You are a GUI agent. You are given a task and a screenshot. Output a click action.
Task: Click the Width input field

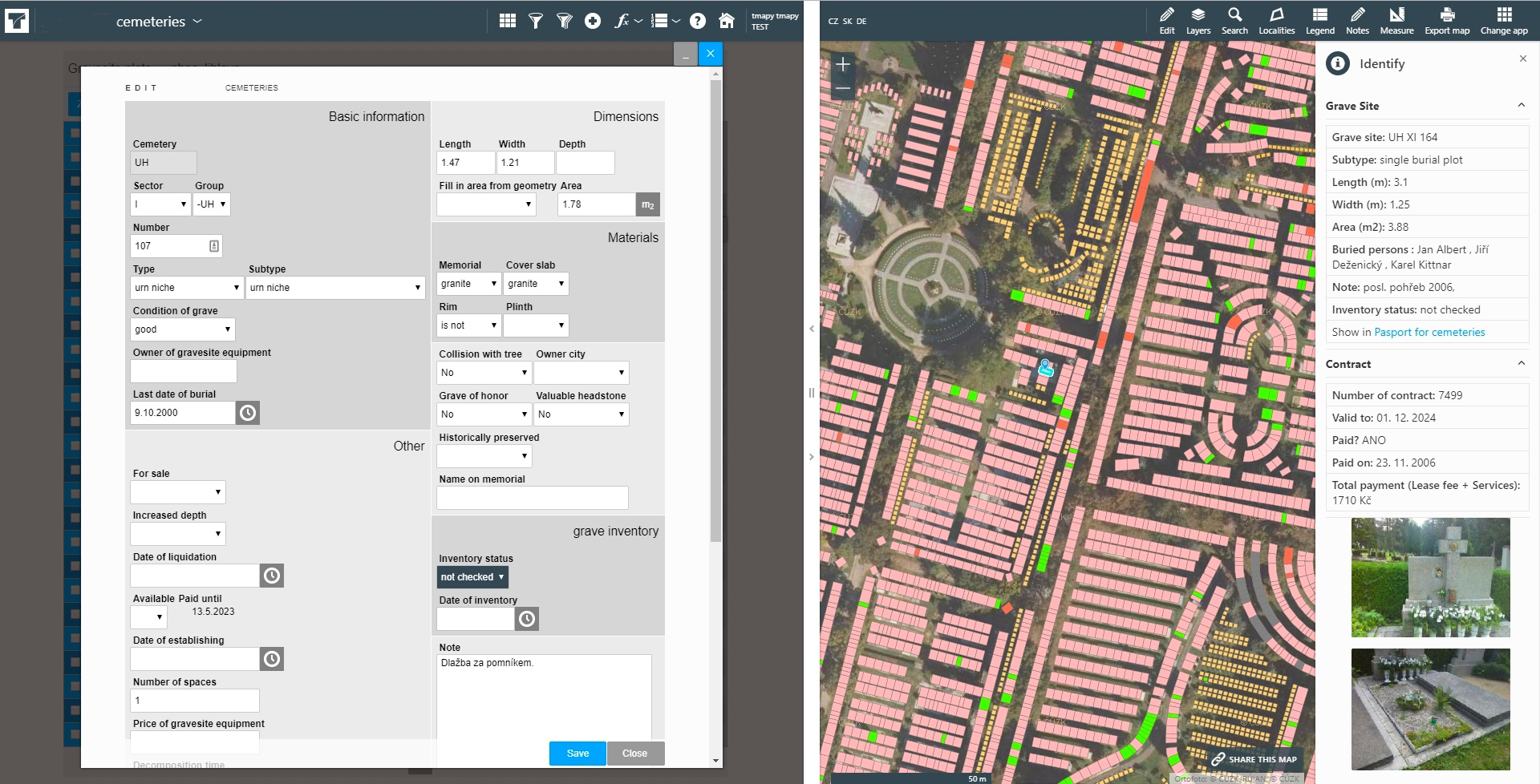tap(525, 163)
